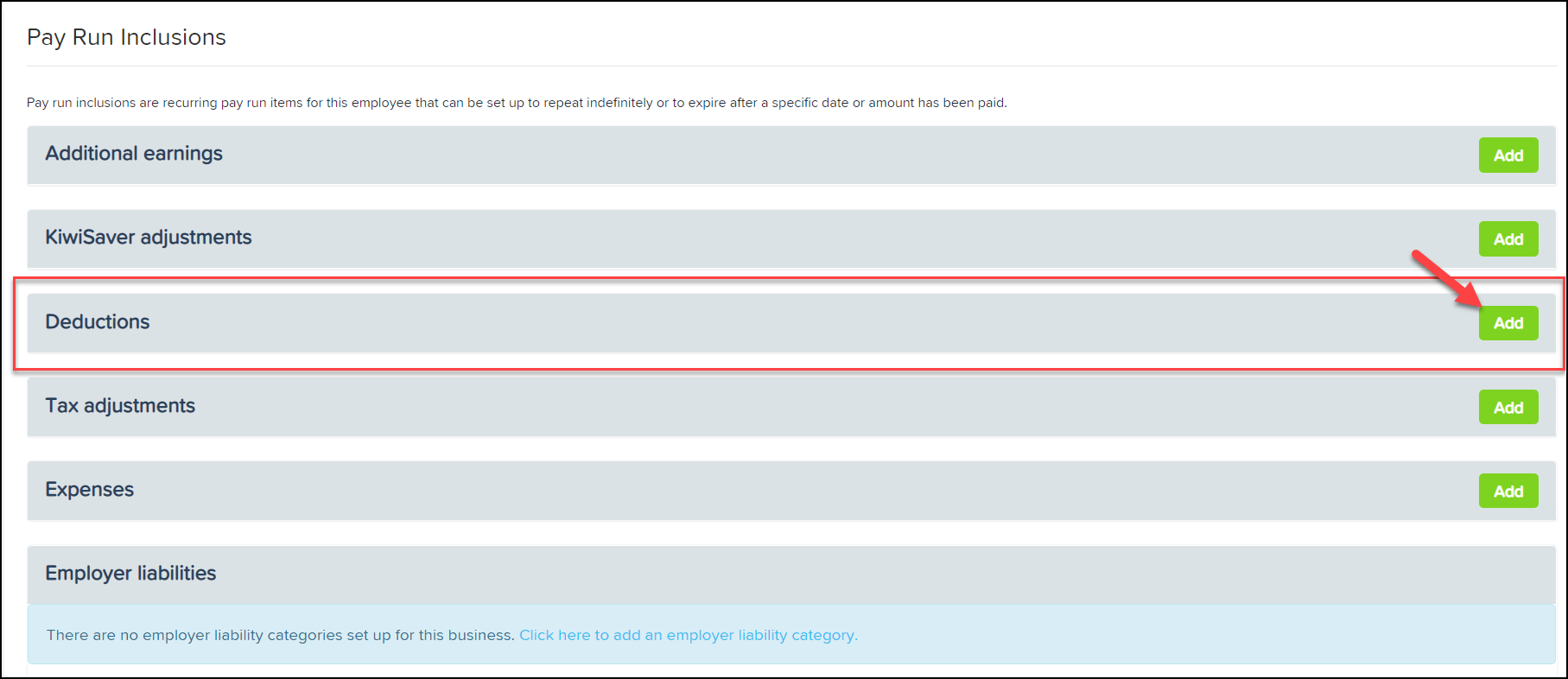Click the pay run inclusions description paragraph
1568x679 pixels.
pos(517,103)
